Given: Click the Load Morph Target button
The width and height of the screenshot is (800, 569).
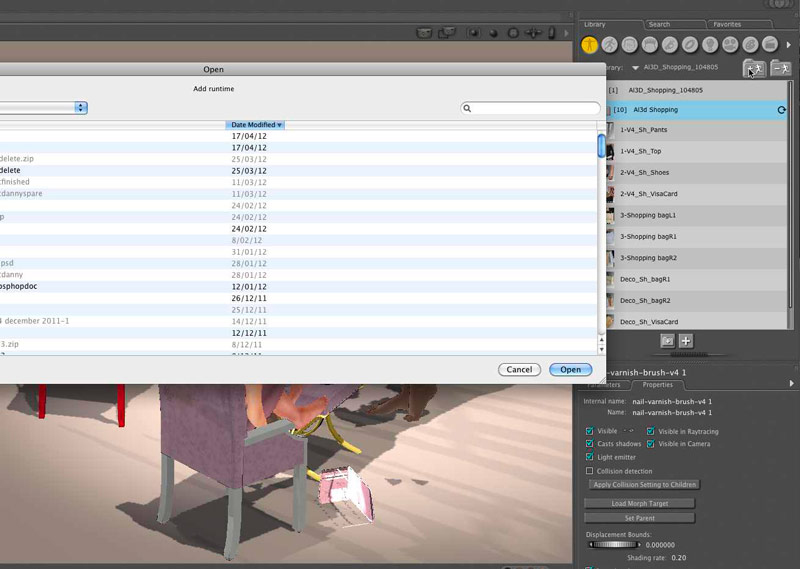Looking at the screenshot, I should pyautogui.click(x=639, y=503).
